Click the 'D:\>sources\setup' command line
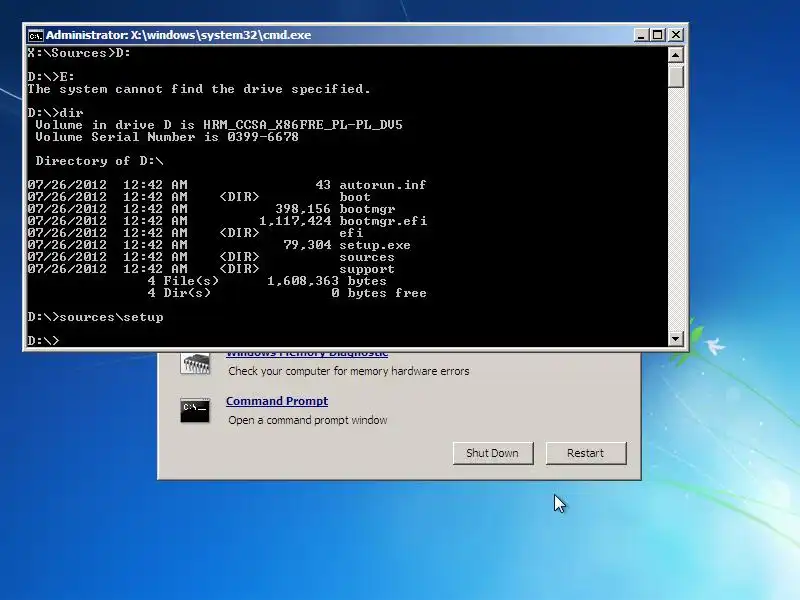The width and height of the screenshot is (800, 600). click(x=95, y=317)
